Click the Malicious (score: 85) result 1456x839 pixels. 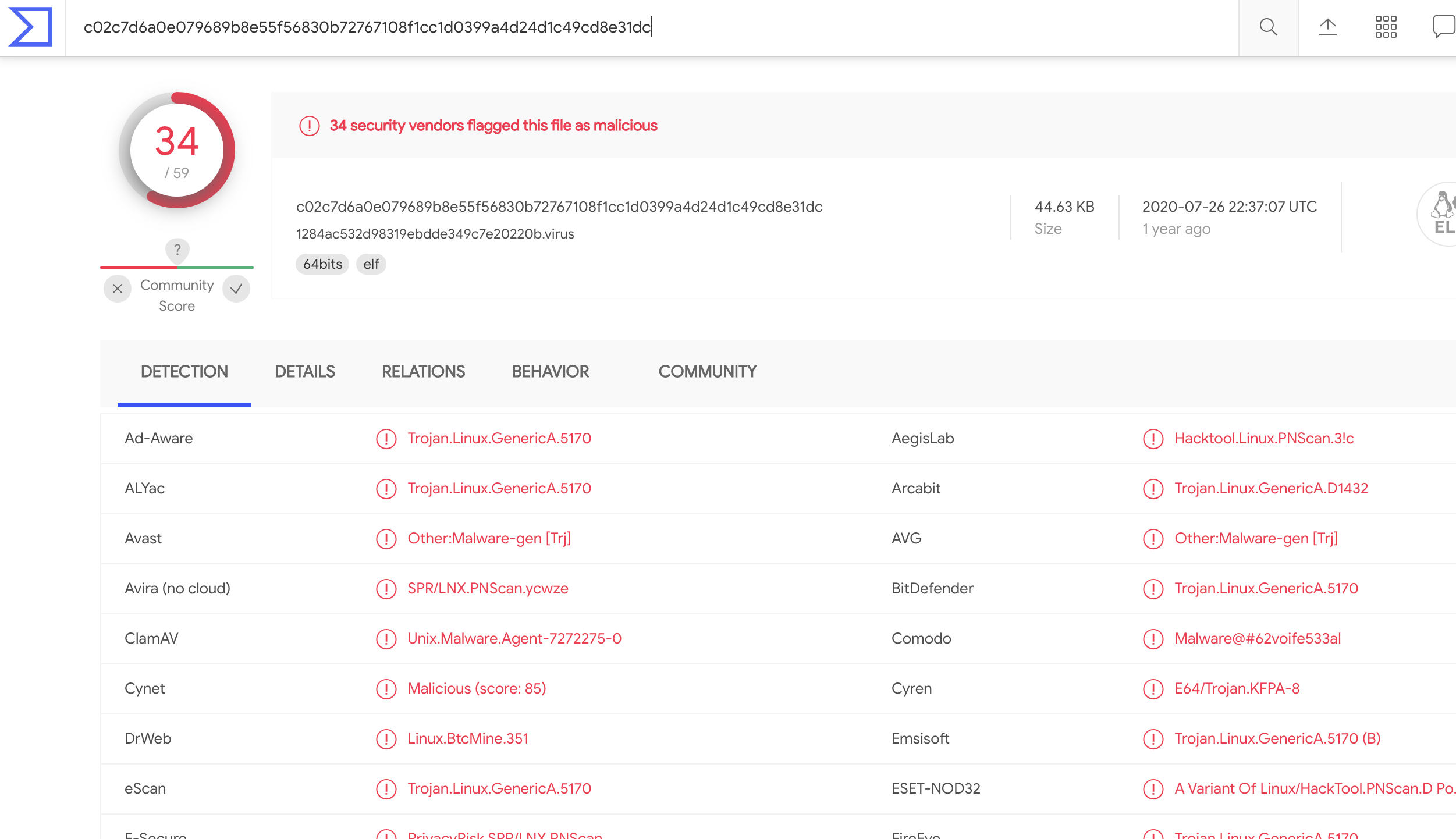click(477, 689)
